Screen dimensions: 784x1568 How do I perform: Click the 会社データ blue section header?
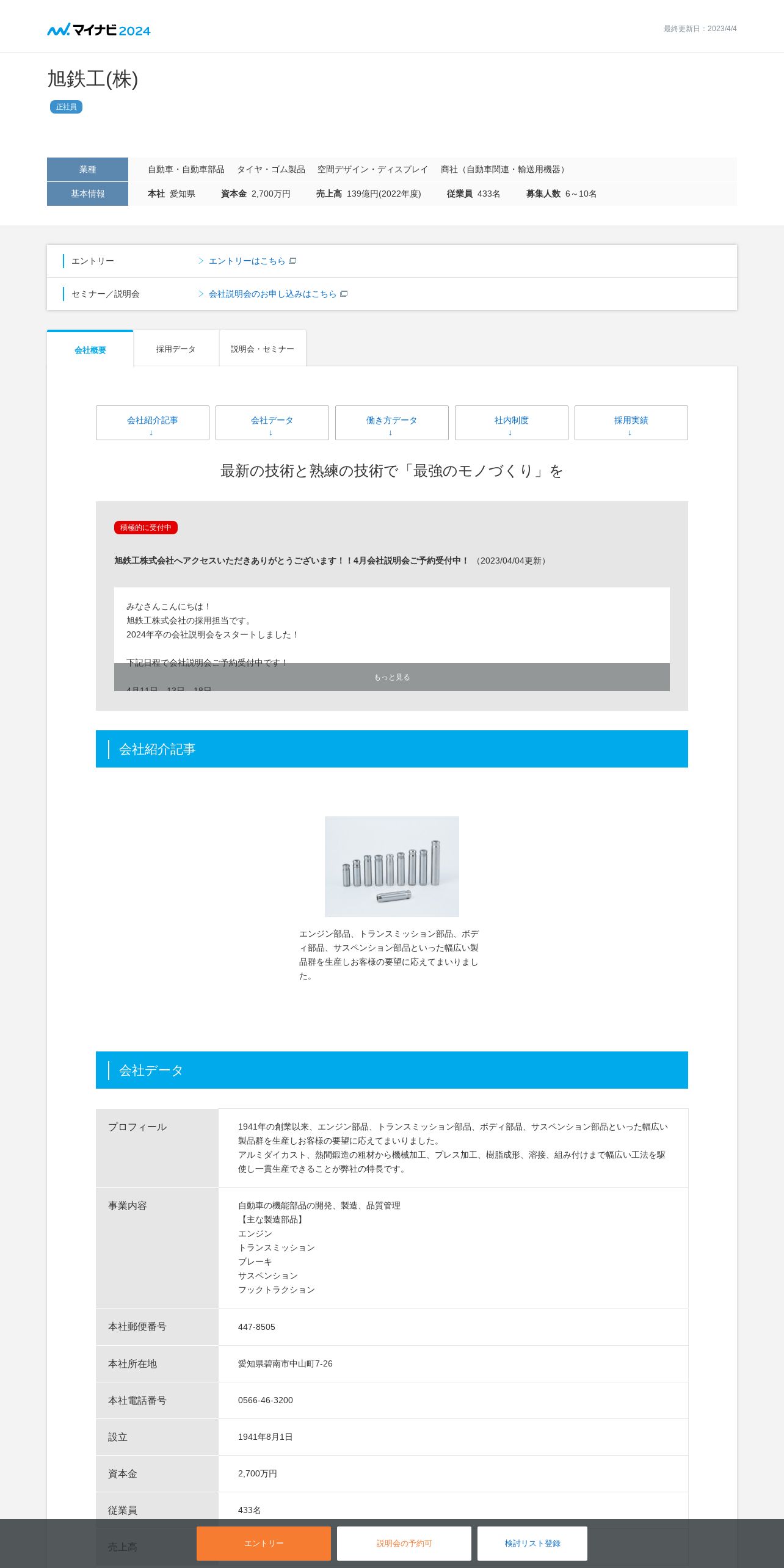click(x=392, y=1070)
